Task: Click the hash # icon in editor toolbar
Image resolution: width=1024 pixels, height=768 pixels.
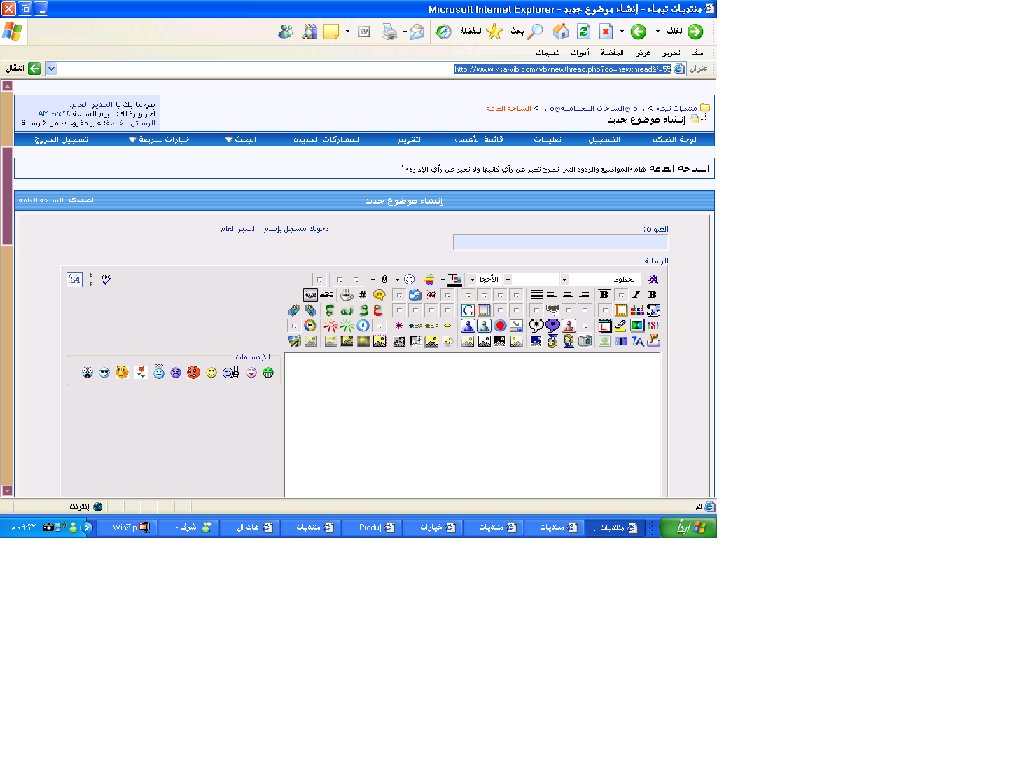Action: (x=362, y=295)
